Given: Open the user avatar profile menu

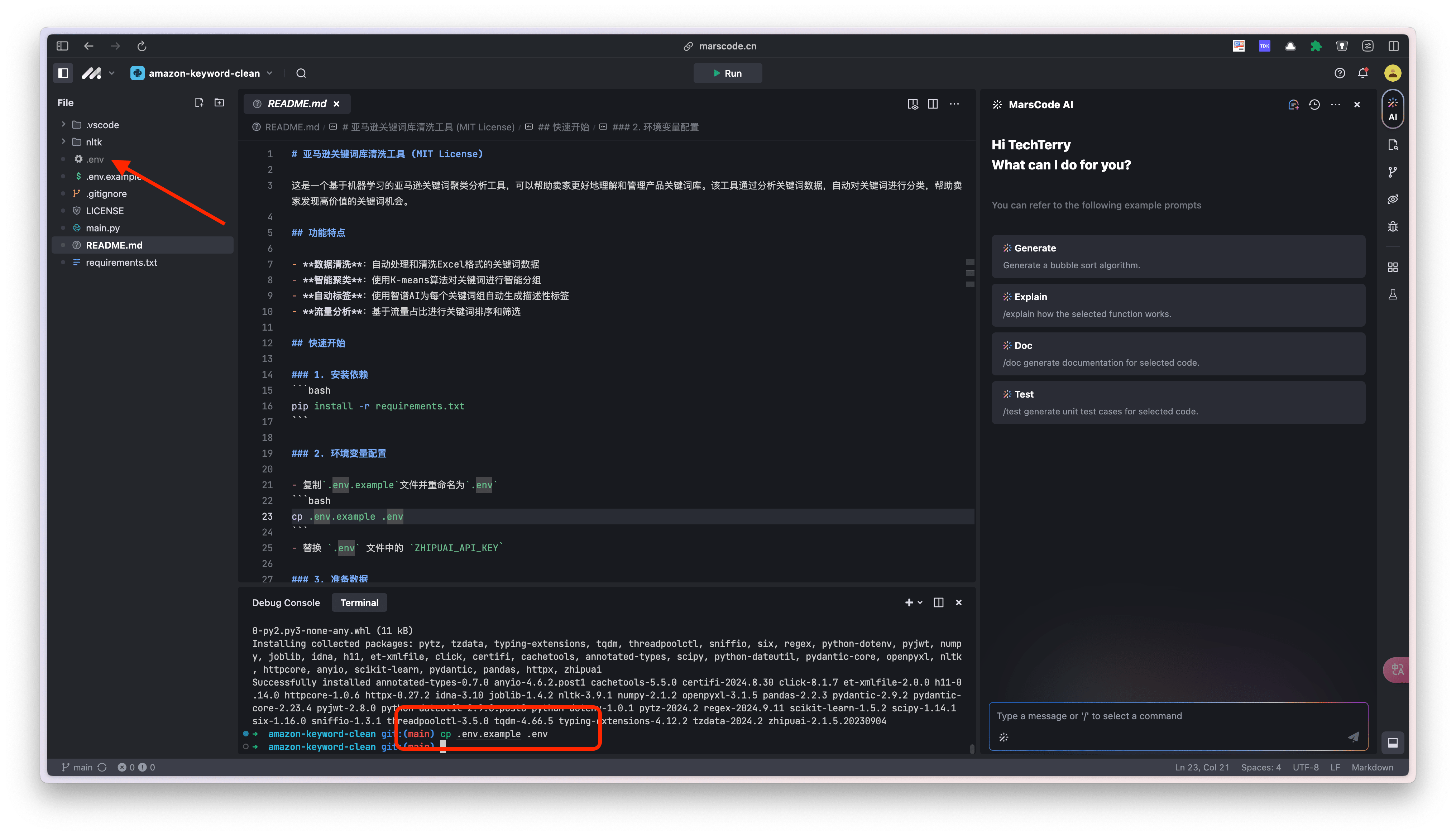Looking at the screenshot, I should coord(1392,73).
